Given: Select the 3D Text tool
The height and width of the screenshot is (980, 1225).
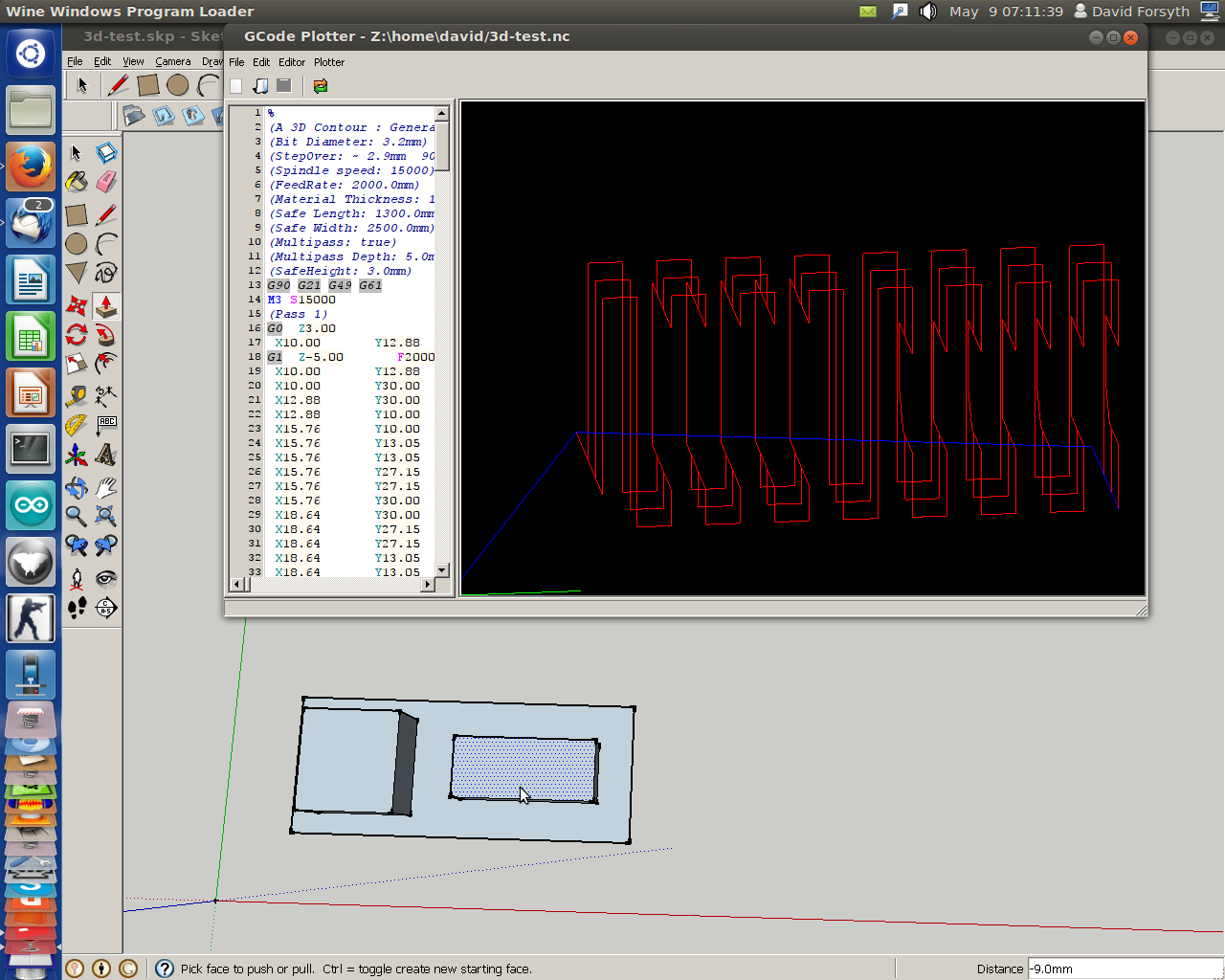Looking at the screenshot, I should pos(106,456).
